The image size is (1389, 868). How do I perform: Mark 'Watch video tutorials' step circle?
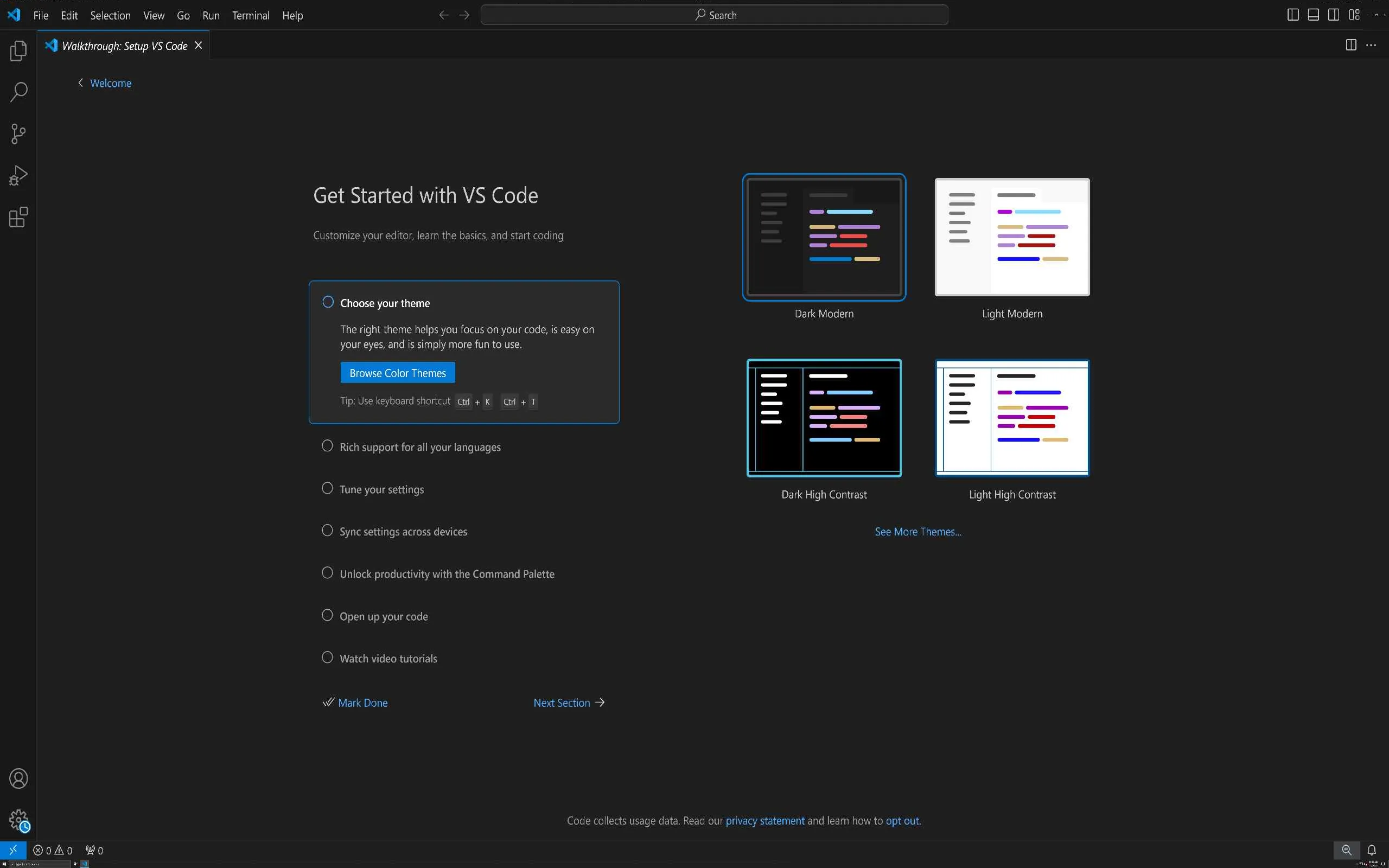click(327, 658)
